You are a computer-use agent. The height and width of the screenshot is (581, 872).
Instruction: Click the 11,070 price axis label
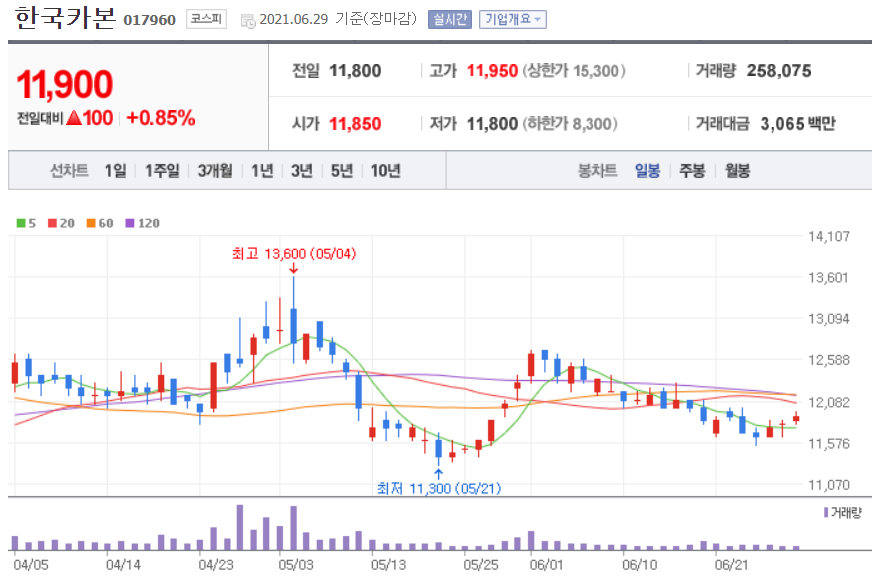tap(829, 485)
